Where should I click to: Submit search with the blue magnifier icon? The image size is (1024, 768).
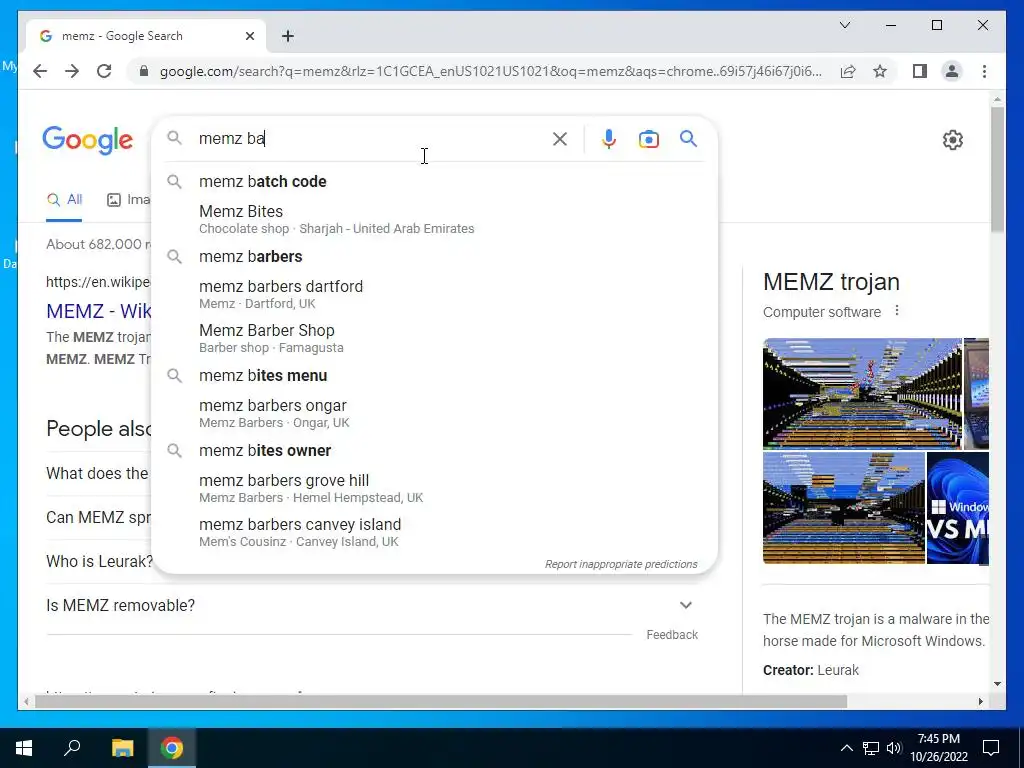click(688, 138)
